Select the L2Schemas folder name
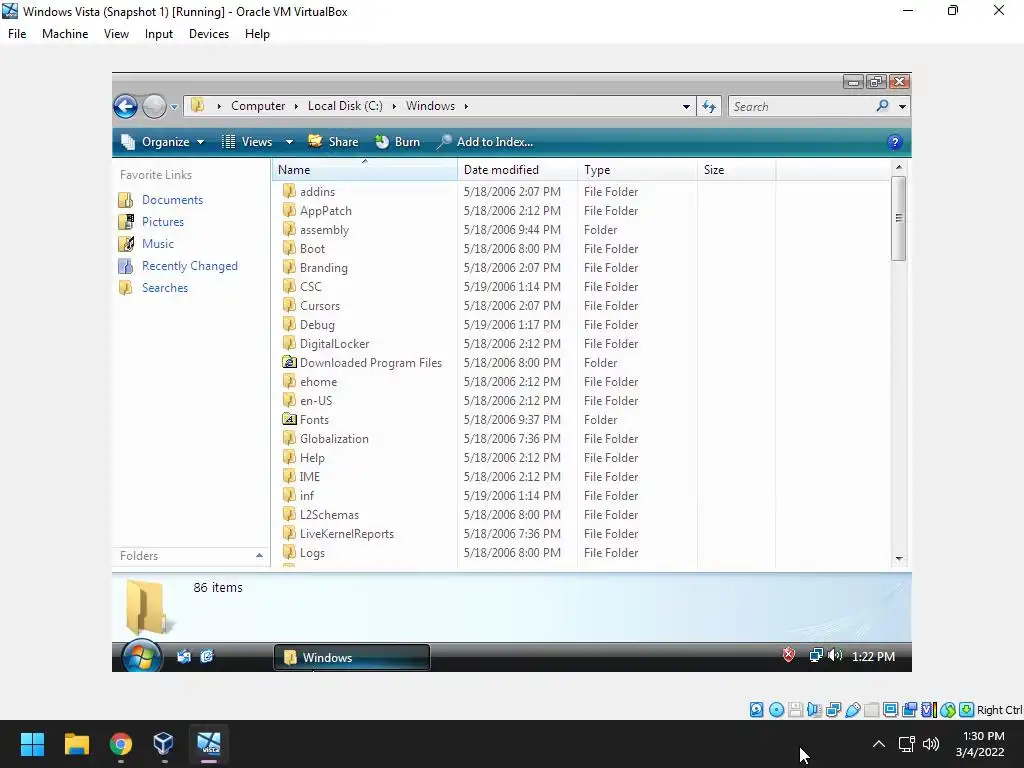Viewport: 1024px width, 768px height. point(329,515)
